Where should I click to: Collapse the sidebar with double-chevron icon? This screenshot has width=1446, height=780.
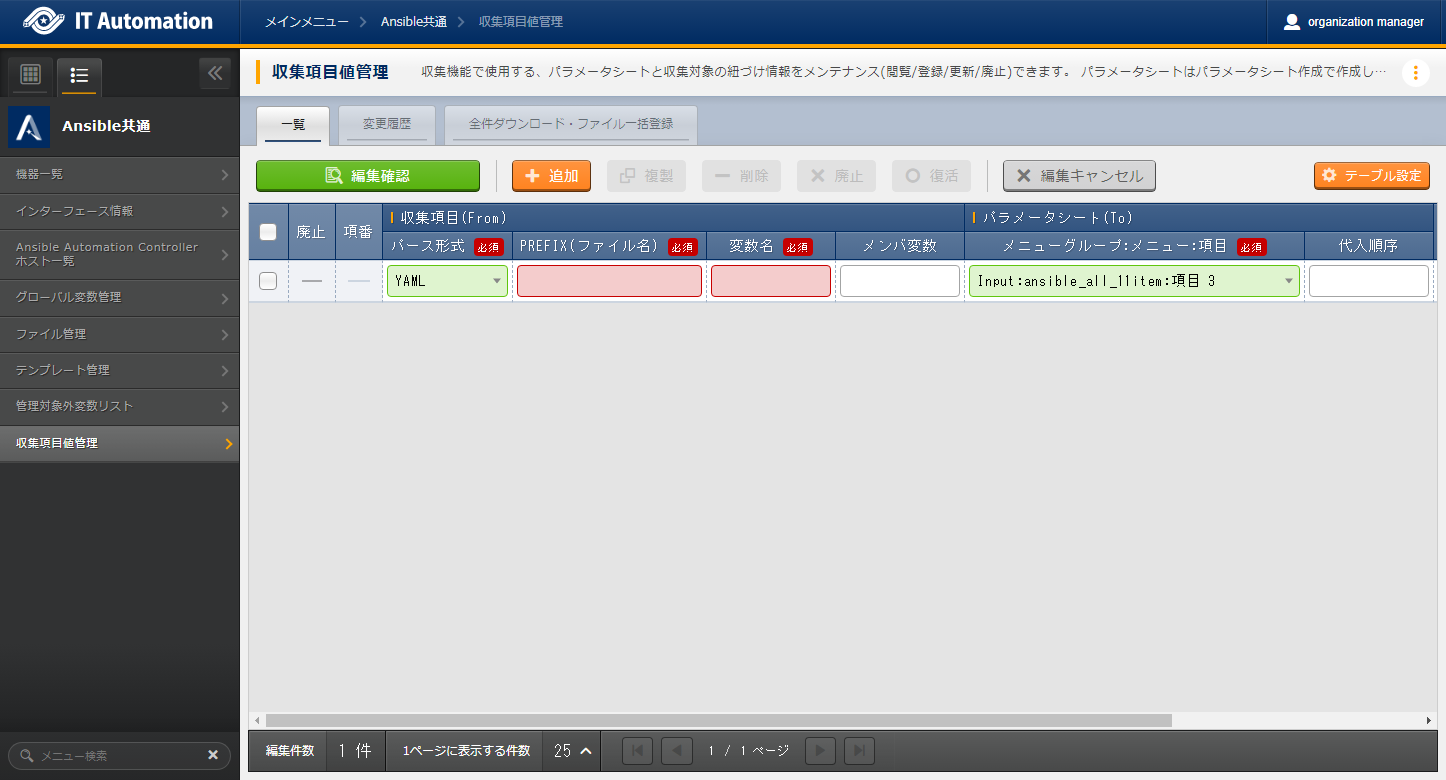tap(214, 74)
